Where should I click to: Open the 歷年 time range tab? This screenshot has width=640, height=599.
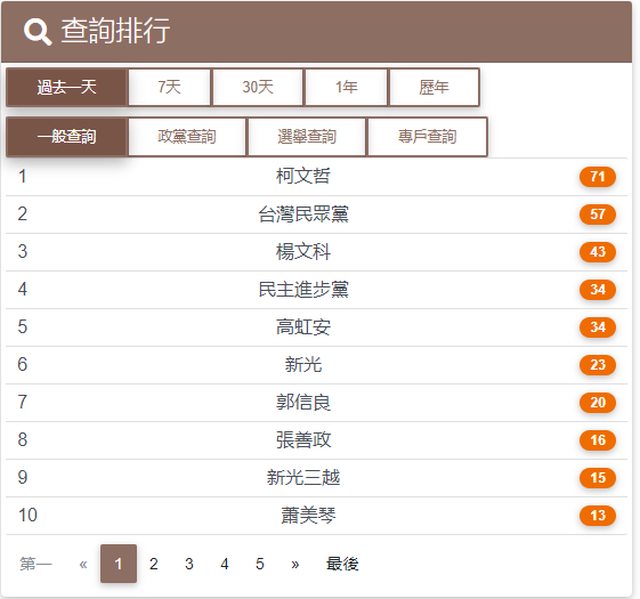pyautogui.click(x=433, y=87)
